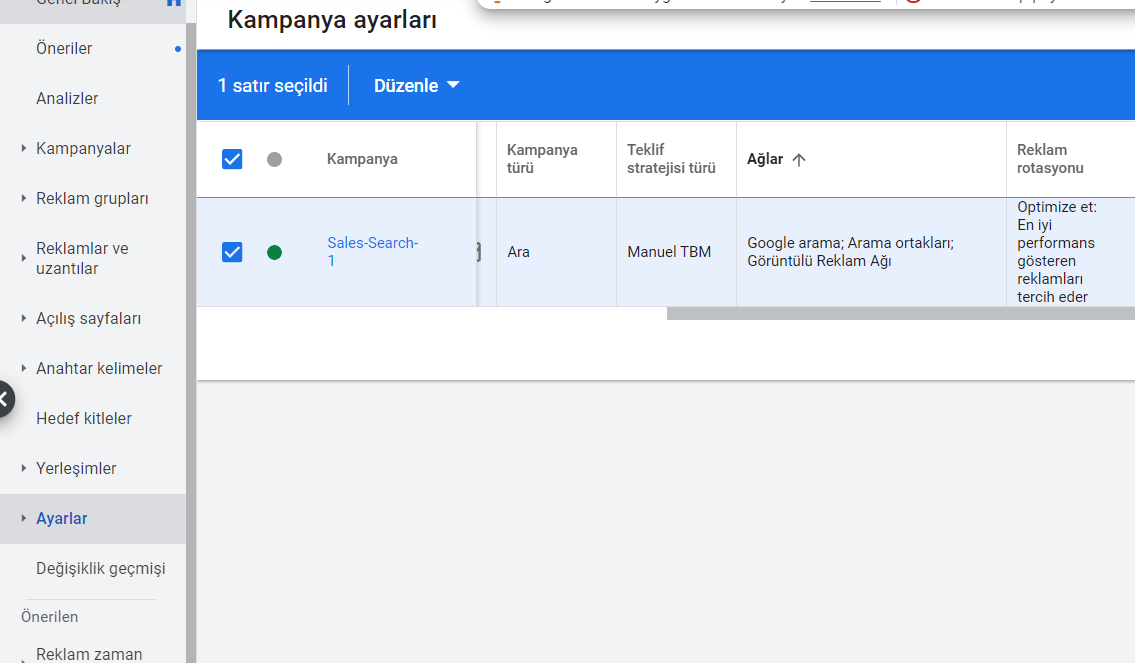
Task: Open Öneriler in the sidebar
Action: point(64,48)
